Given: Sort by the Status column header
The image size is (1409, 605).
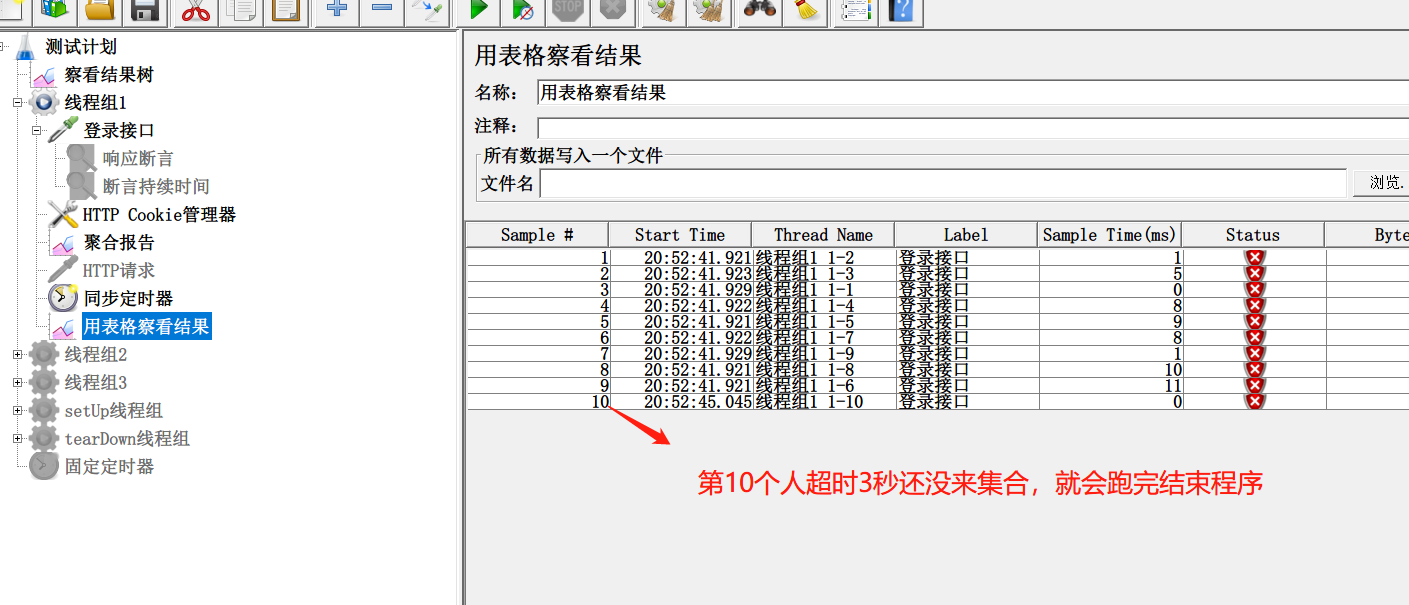Looking at the screenshot, I should pos(1253,235).
